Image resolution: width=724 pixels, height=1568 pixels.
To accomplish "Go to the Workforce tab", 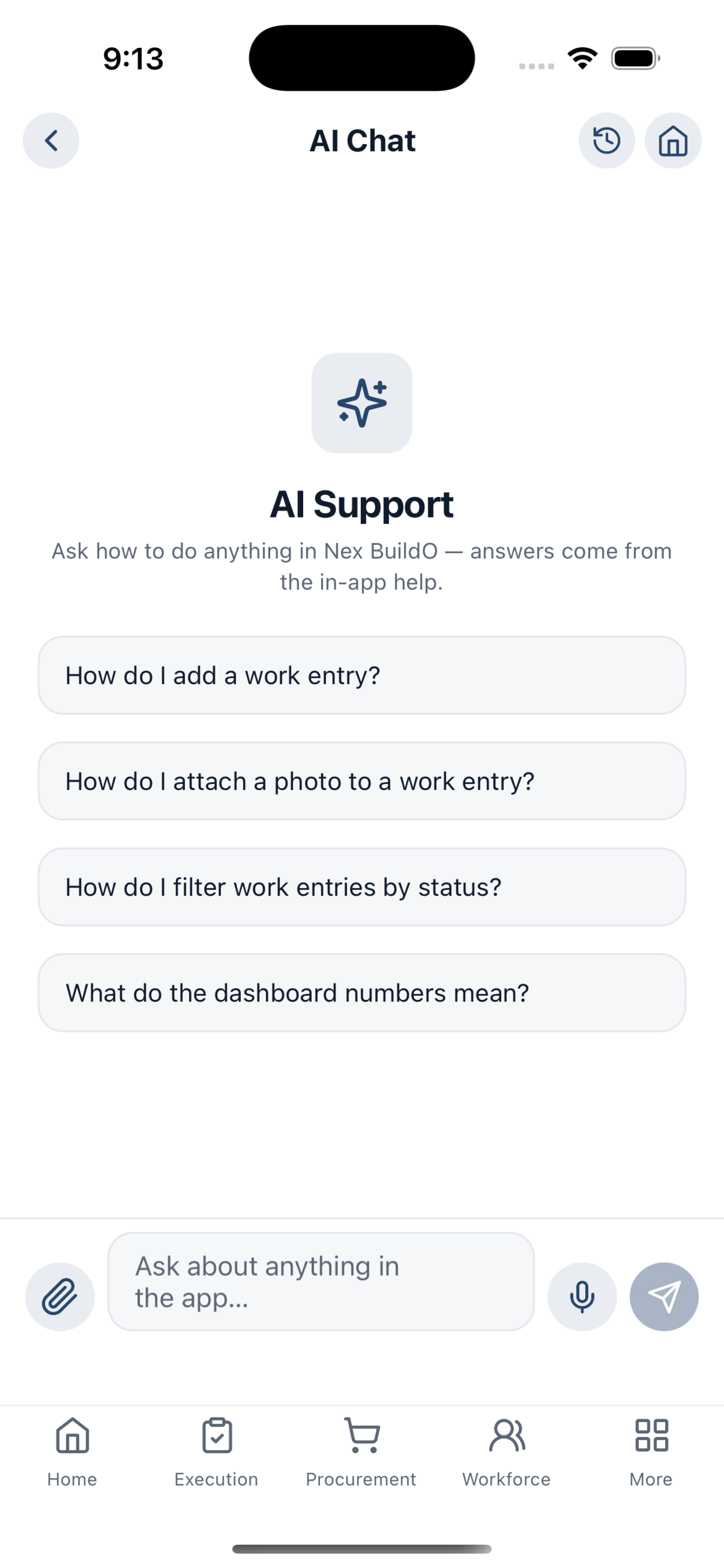I will (506, 1452).
